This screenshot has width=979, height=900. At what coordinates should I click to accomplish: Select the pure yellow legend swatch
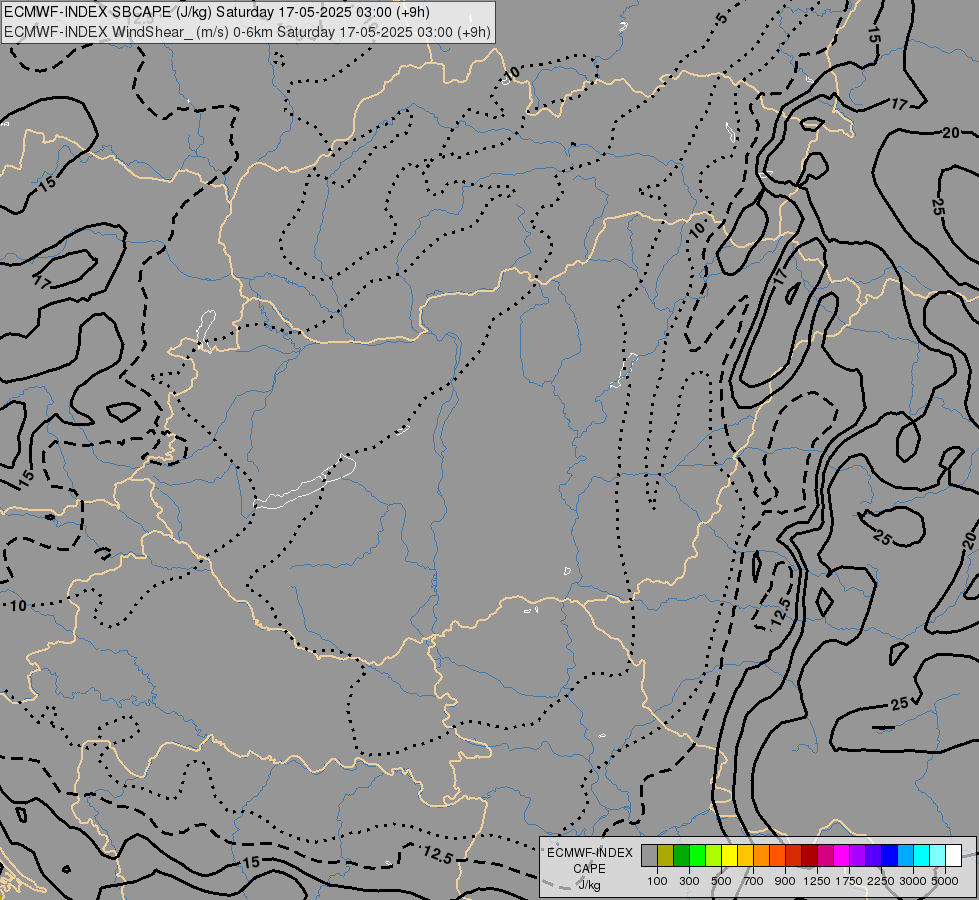pos(729,855)
